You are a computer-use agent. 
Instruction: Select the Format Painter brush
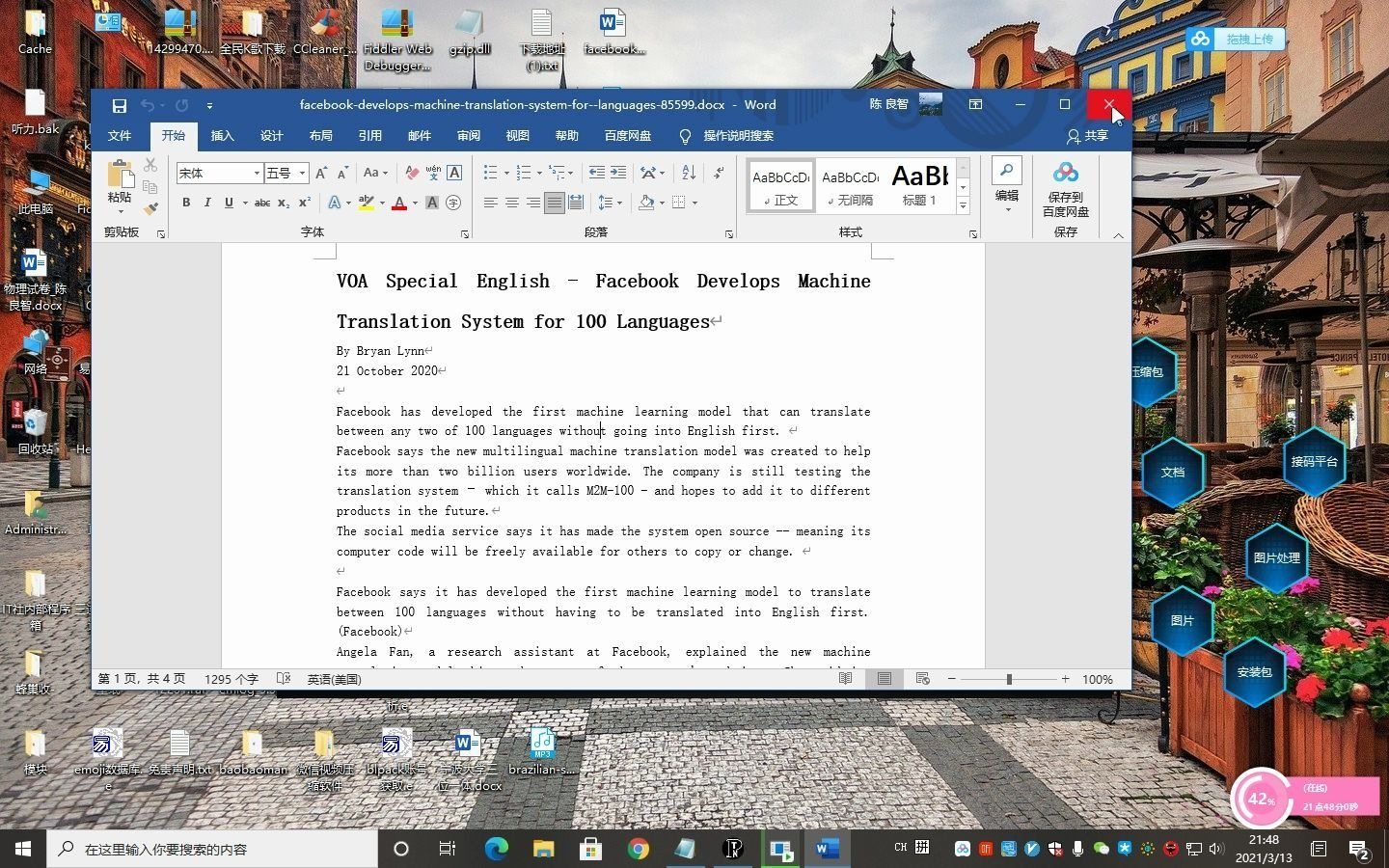pos(150,207)
